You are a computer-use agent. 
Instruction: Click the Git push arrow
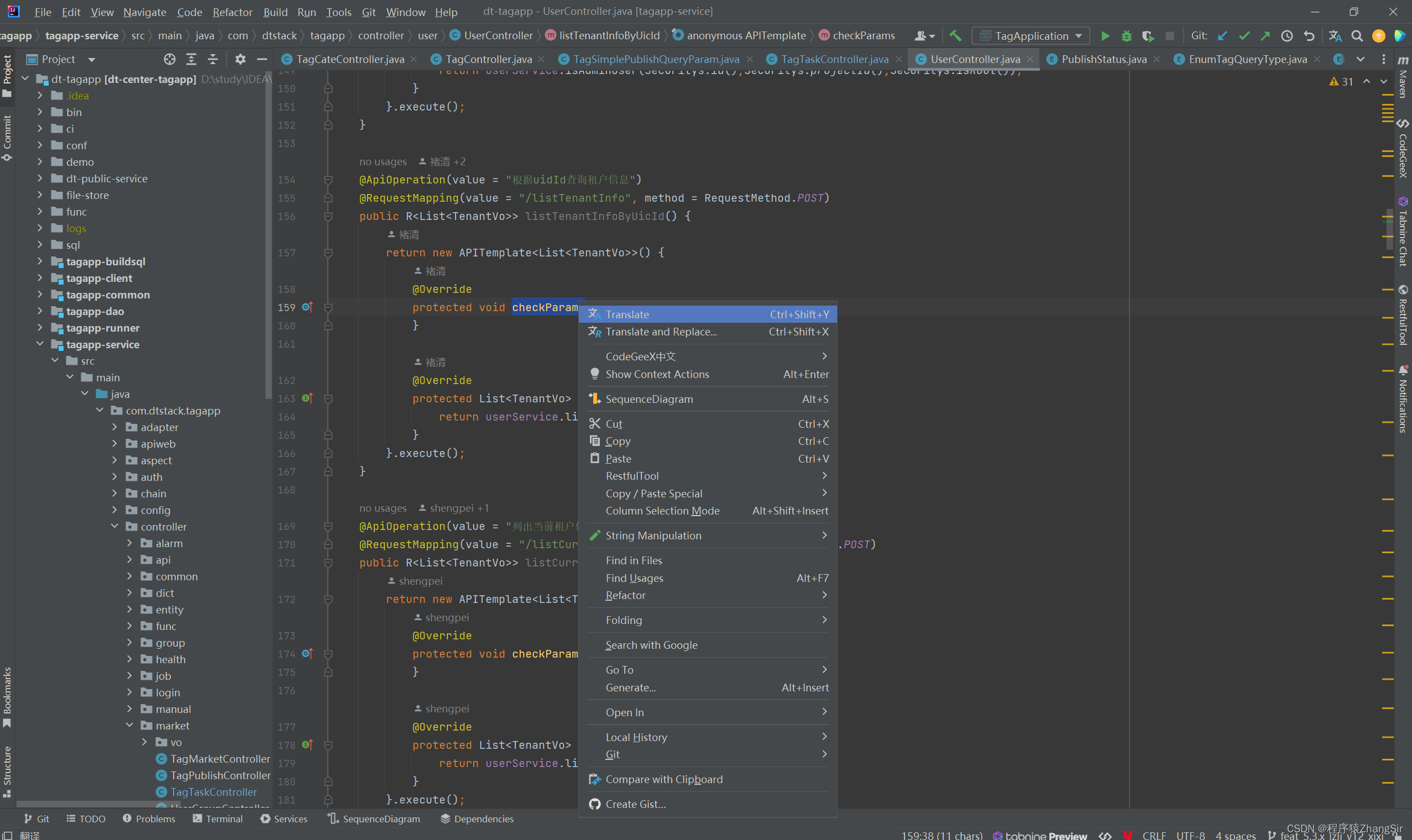point(1265,36)
